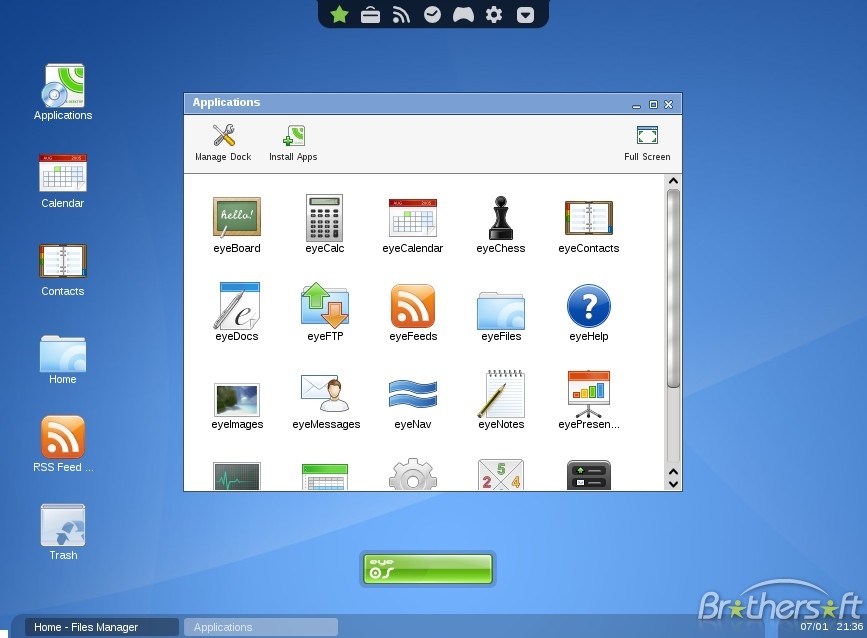Switch to Home - Files Manager taskbar tab
Image resolution: width=867 pixels, height=638 pixels.
102,627
